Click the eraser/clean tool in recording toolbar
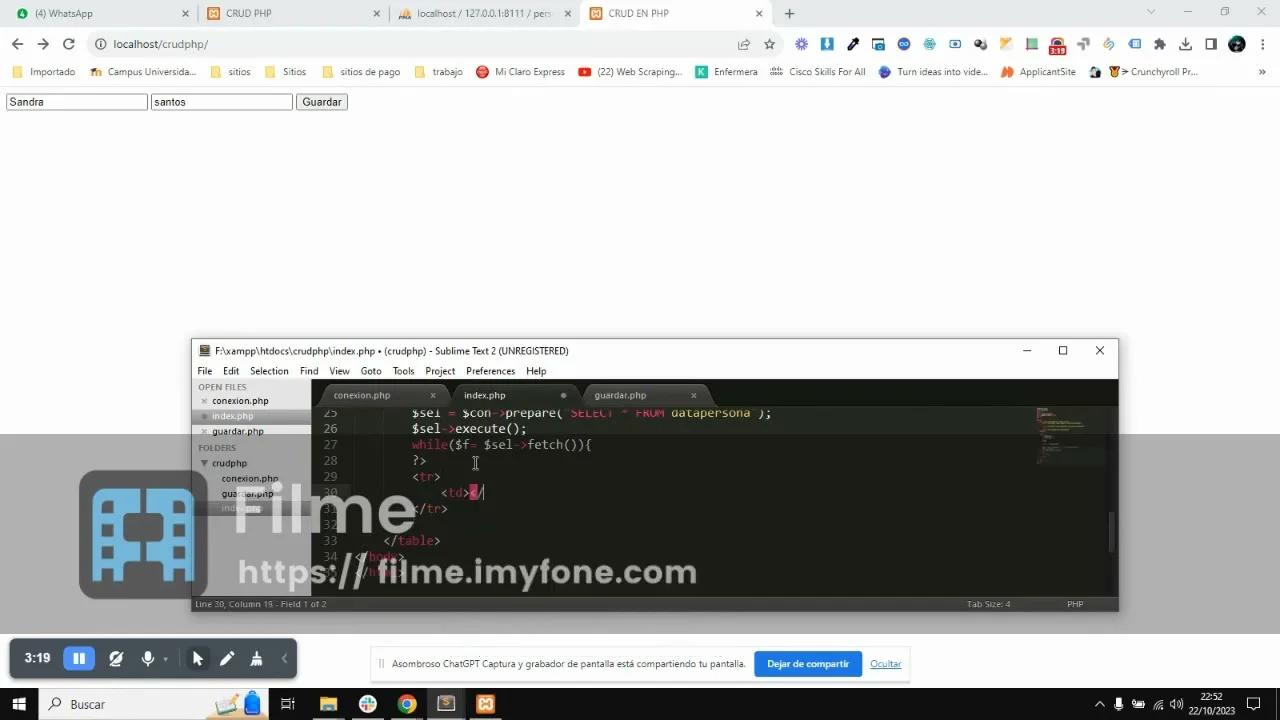Image resolution: width=1280 pixels, height=720 pixels. [x=255, y=658]
